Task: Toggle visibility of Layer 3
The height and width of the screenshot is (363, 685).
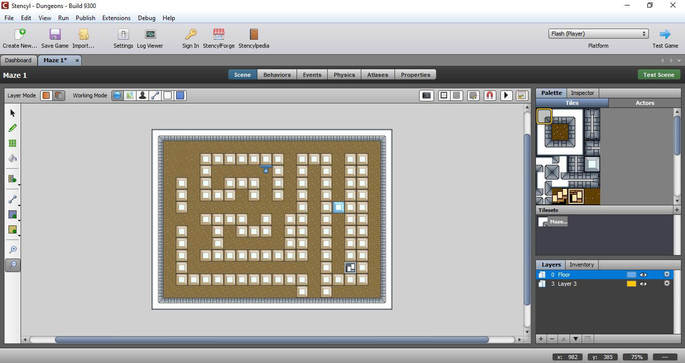Action: [643, 284]
